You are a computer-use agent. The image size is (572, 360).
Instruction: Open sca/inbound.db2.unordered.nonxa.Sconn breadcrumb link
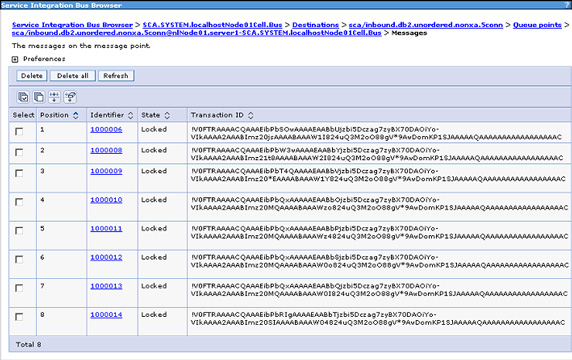(426, 25)
